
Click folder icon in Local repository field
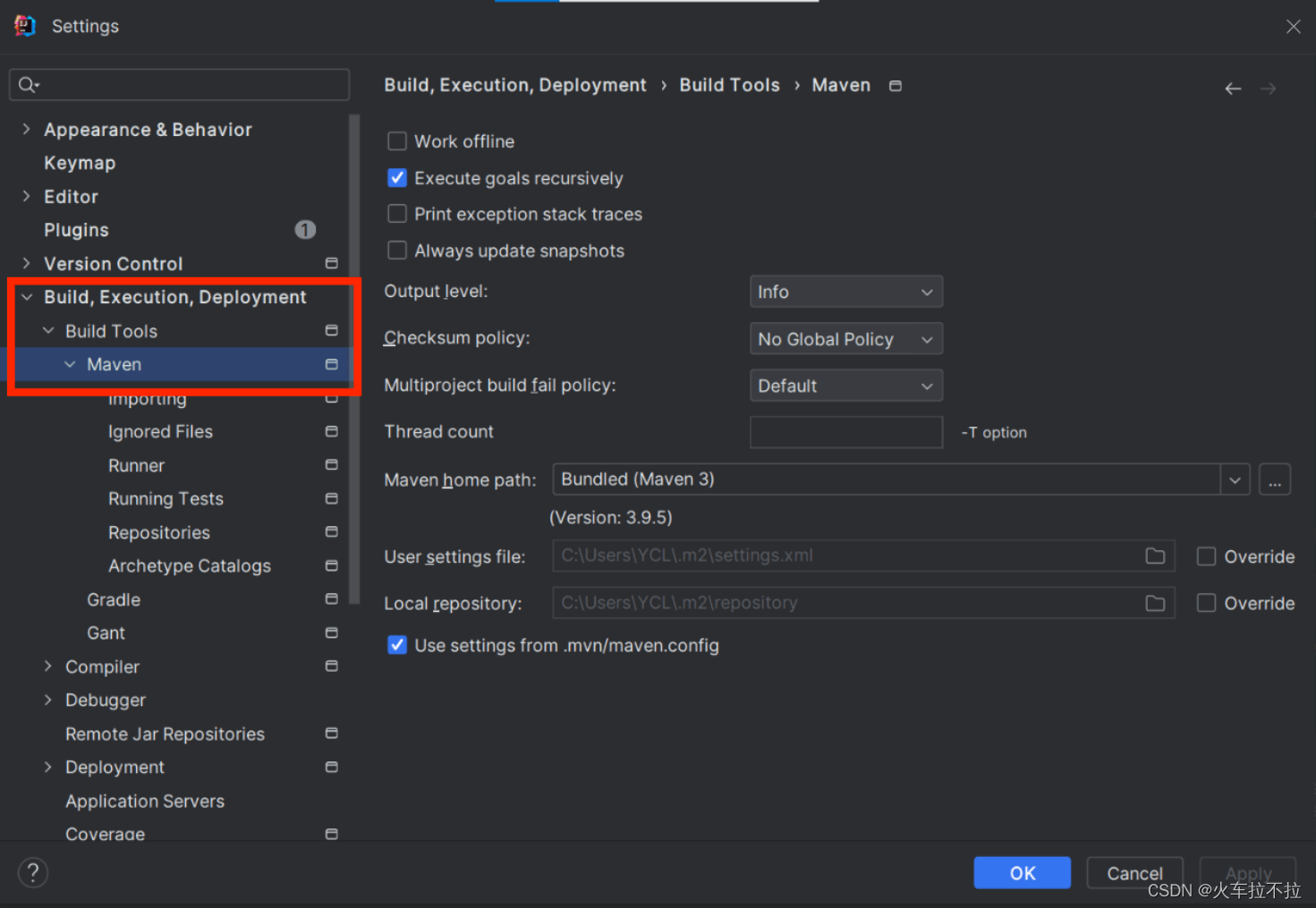tap(1155, 604)
